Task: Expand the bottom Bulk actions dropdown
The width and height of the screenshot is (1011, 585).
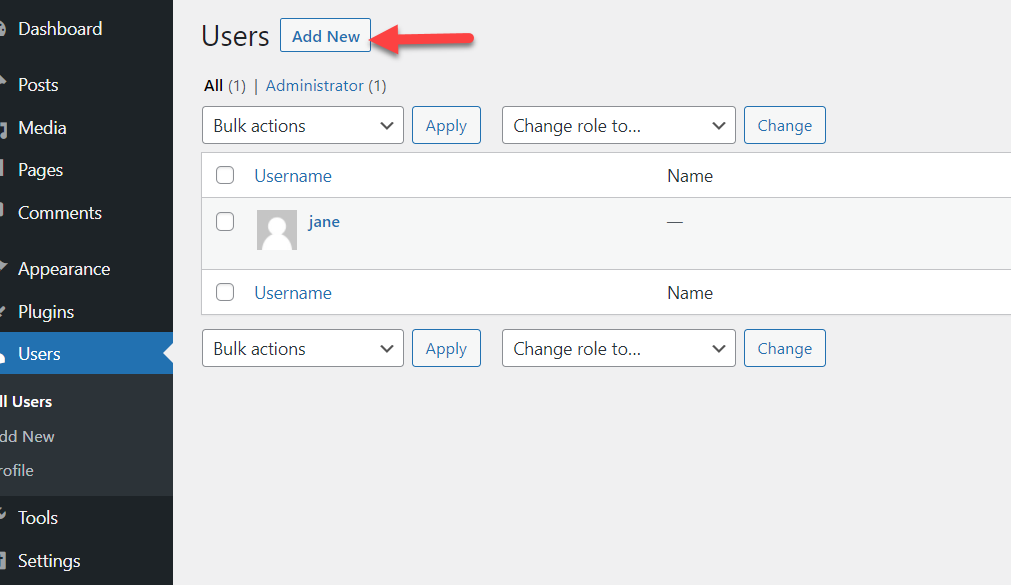Action: pyautogui.click(x=302, y=348)
